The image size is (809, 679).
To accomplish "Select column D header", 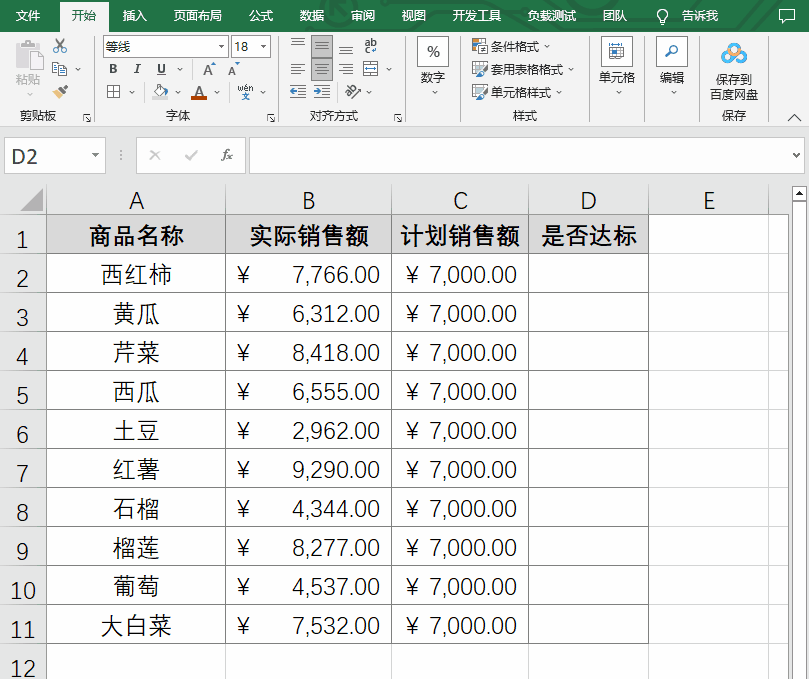I will click(x=588, y=200).
